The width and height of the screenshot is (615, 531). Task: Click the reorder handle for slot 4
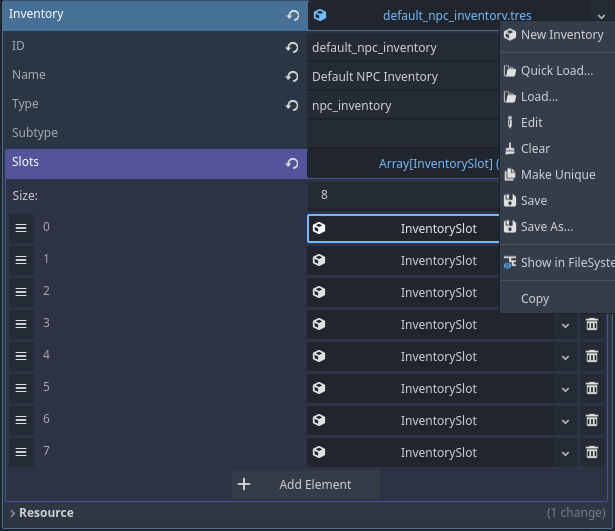[20, 356]
